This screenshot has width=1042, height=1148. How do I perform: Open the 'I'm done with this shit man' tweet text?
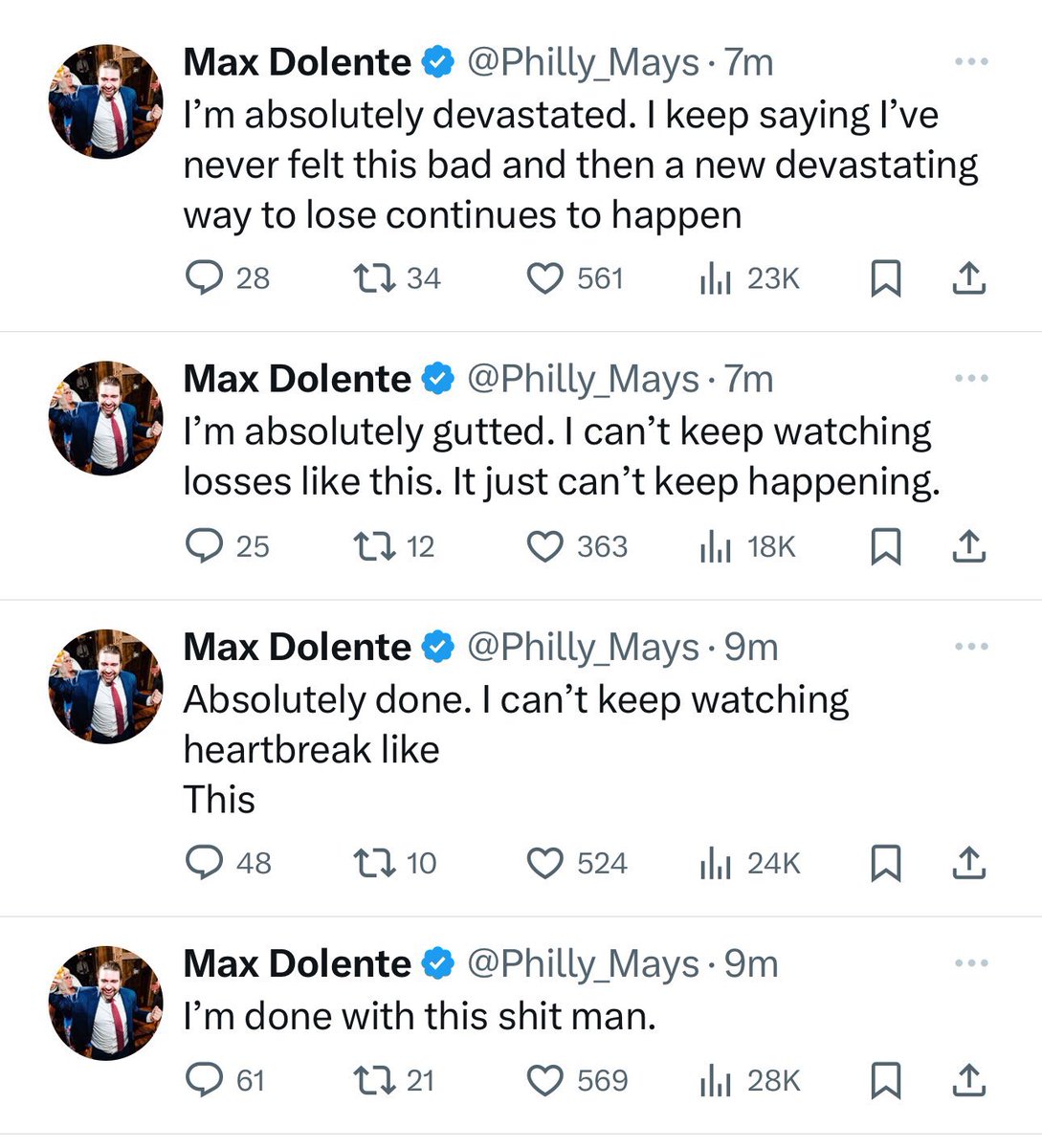[x=419, y=1016]
